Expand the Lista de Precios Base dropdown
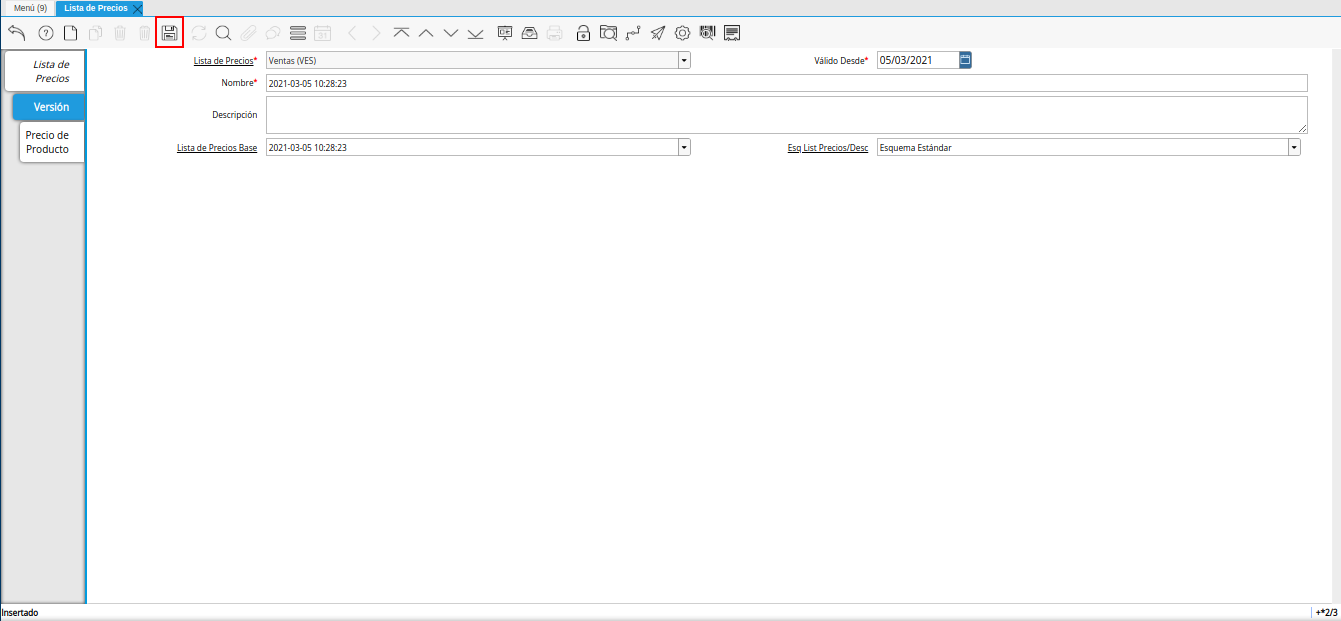The width and height of the screenshot is (1341, 621). (684, 147)
